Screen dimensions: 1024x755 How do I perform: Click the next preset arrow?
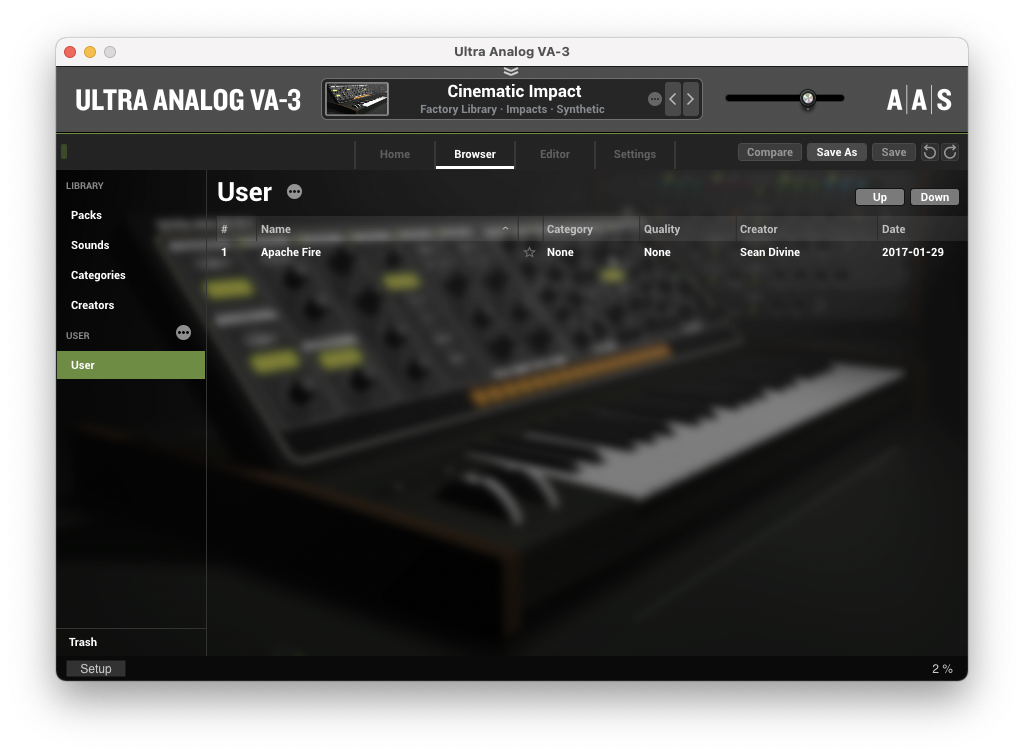point(690,99)
